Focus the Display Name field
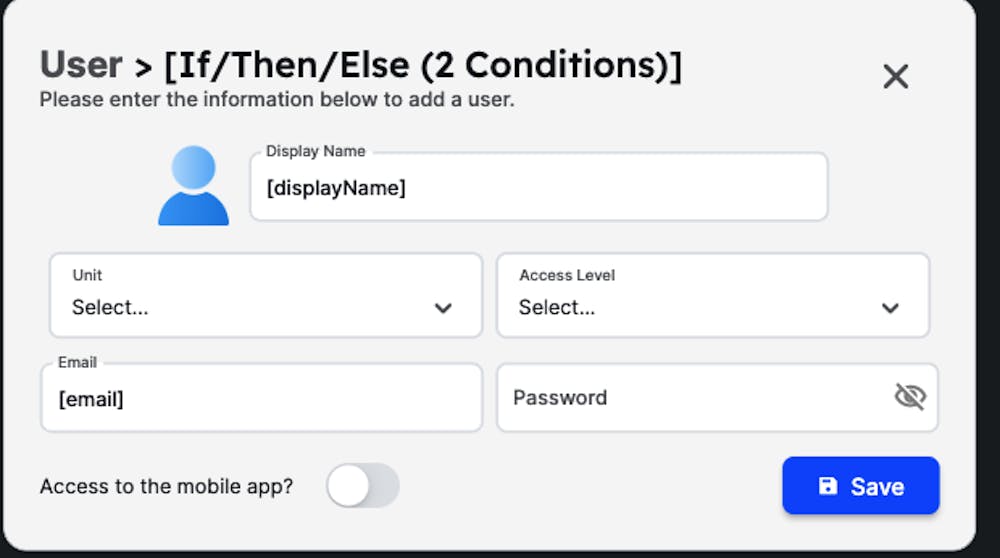The image size is (1000, 558). click(539, 187)
